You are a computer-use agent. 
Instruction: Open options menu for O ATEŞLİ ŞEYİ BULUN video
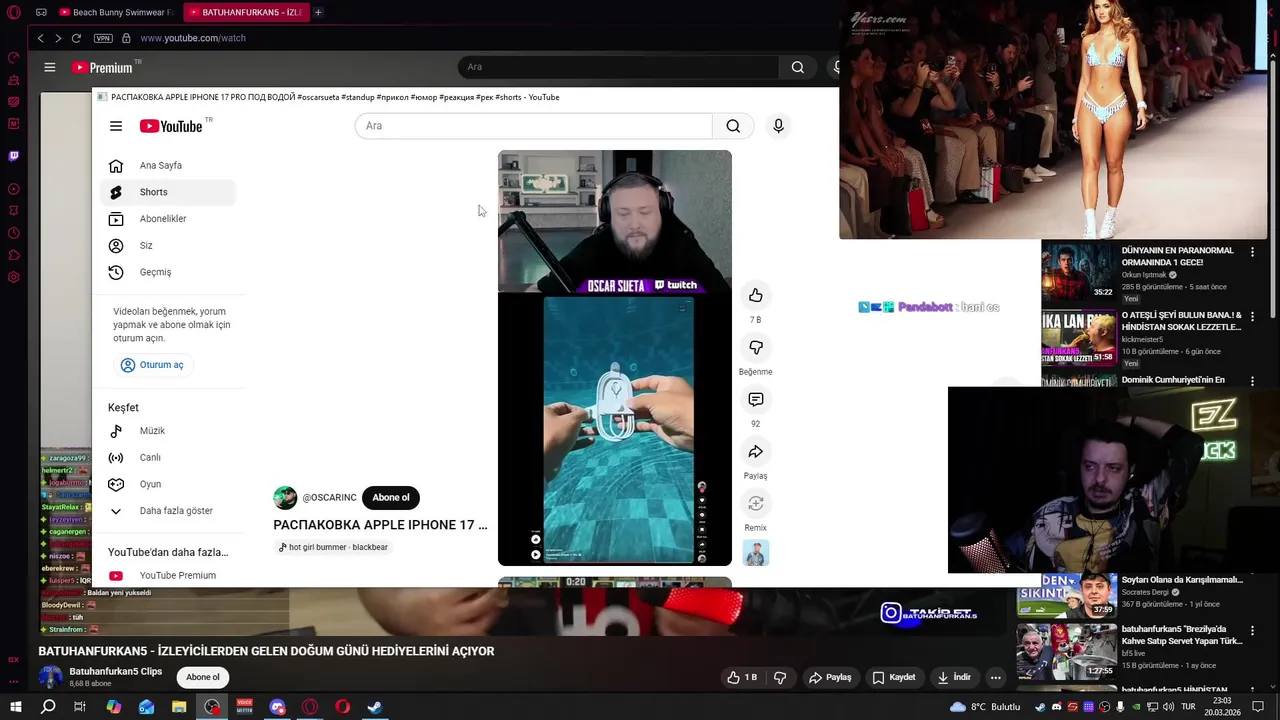pyautogui.click(x=1252, y=317)
